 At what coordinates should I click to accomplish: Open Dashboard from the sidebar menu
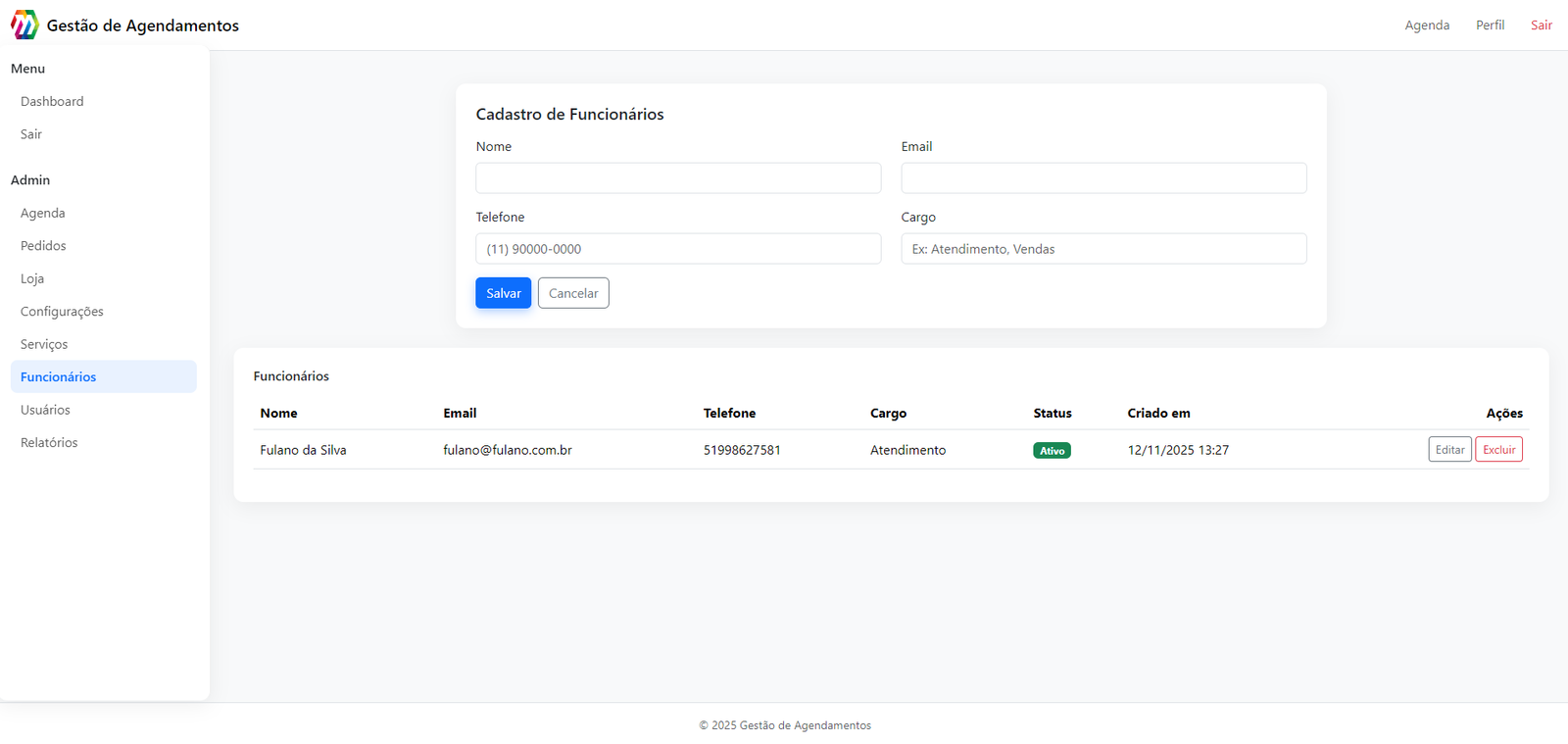pyautogui.click(x=52, y=101)
